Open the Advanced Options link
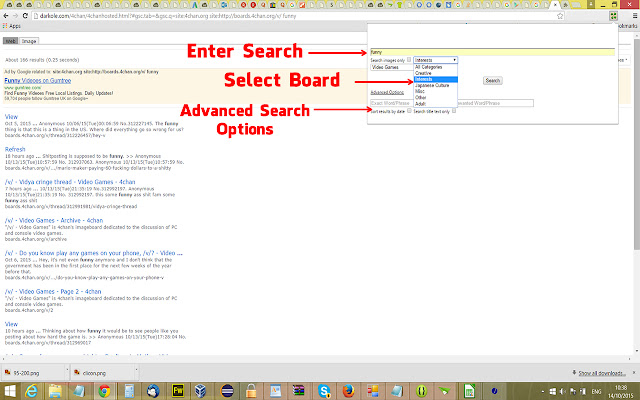640x400 pixels. click(x=387, y=92)
